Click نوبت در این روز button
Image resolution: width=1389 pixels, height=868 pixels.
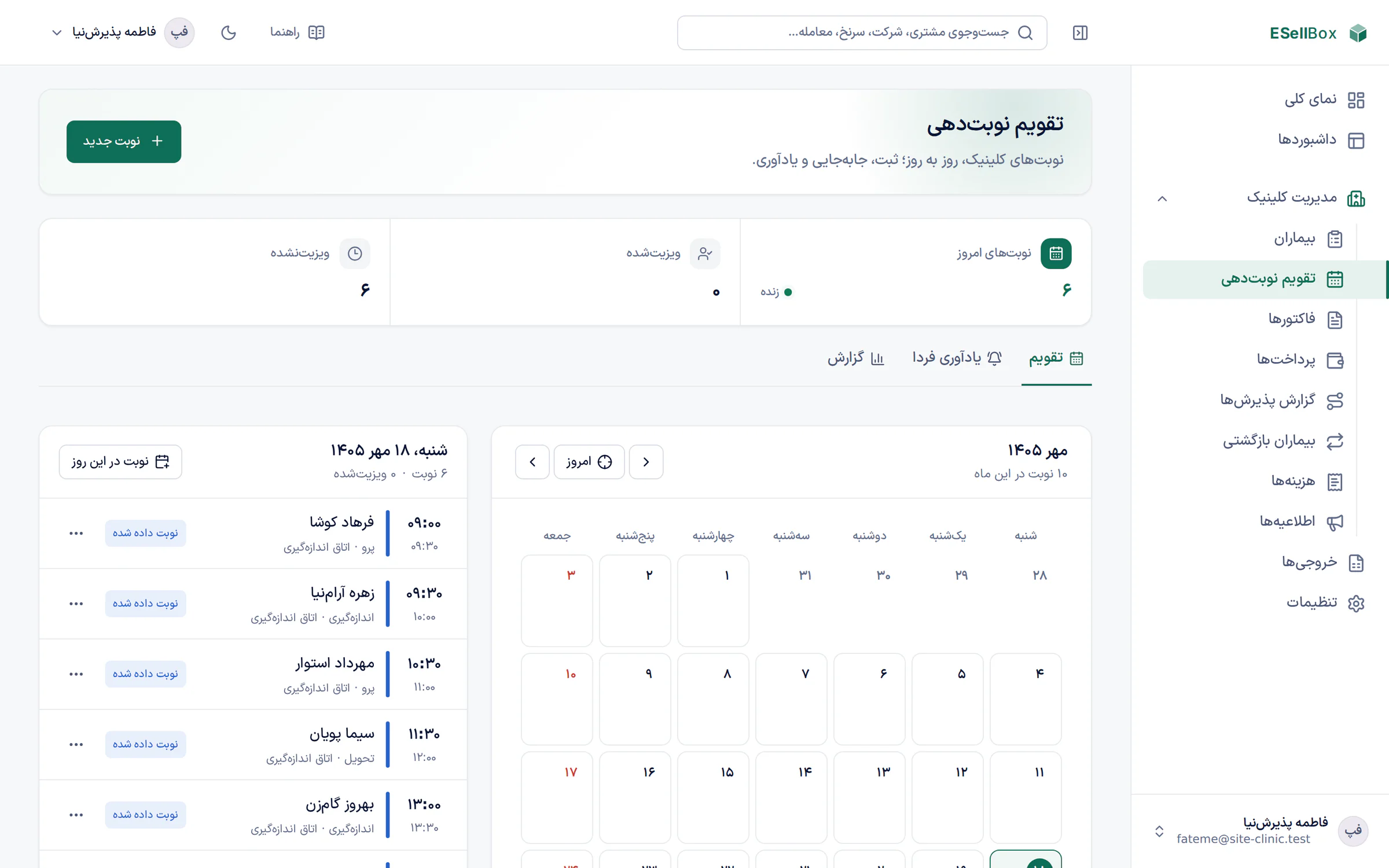pos(120,462)
